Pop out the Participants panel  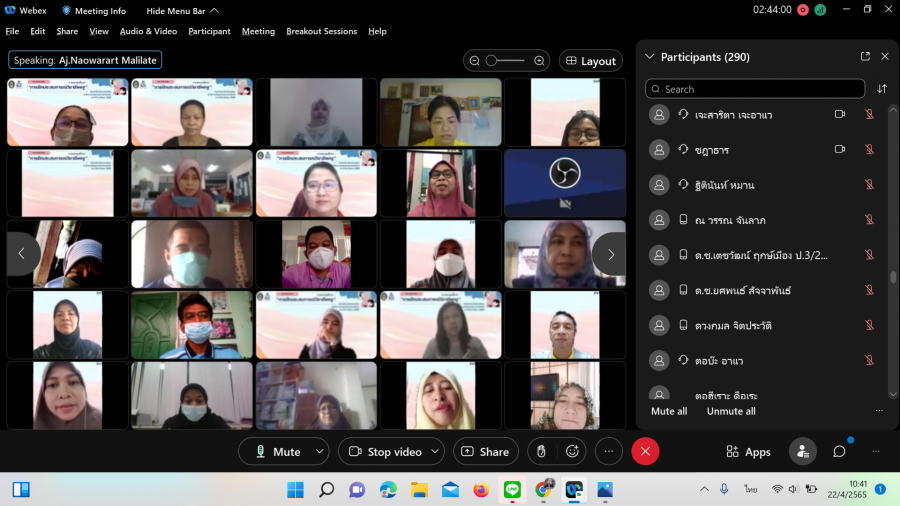click(x=865, y=57)
